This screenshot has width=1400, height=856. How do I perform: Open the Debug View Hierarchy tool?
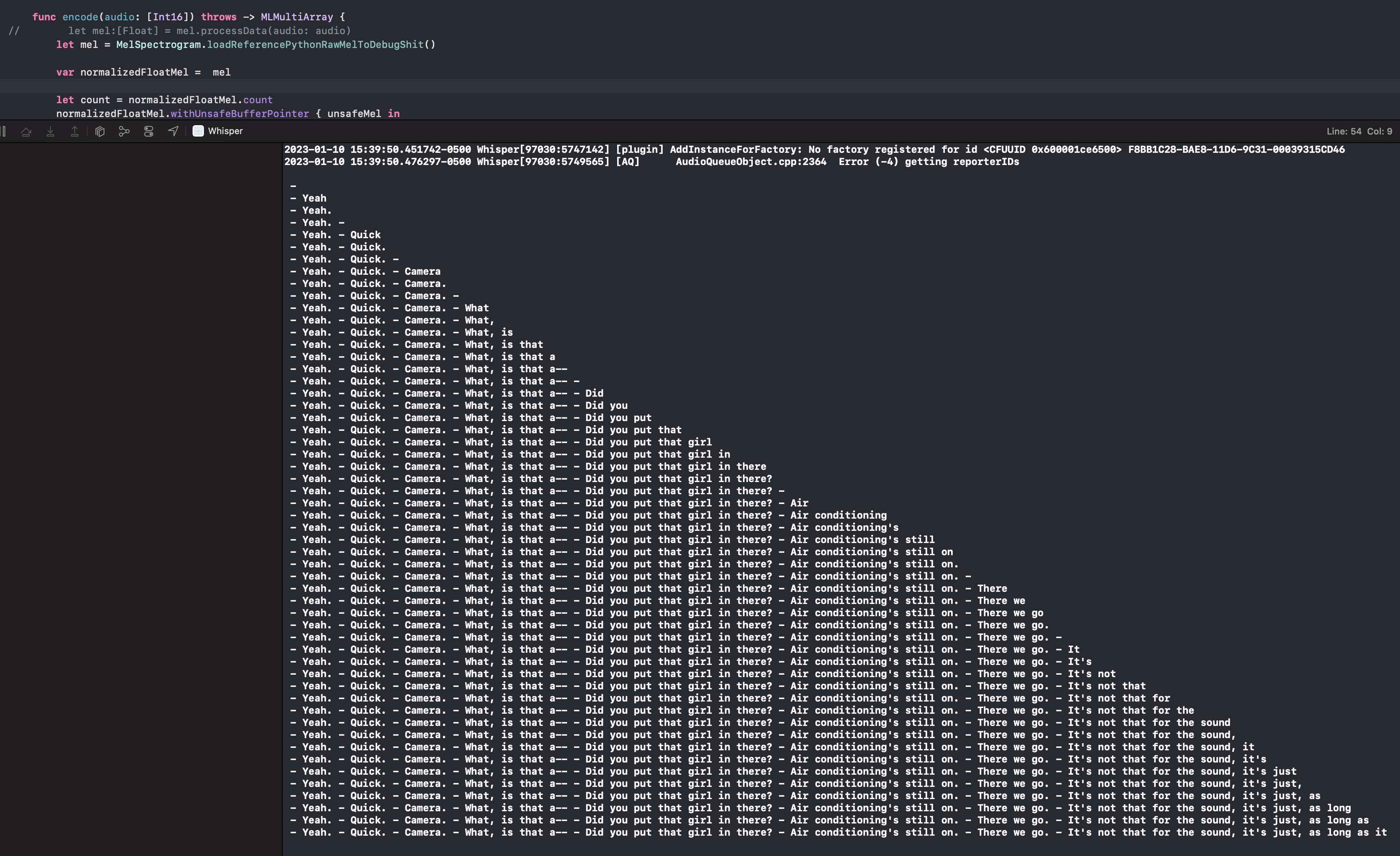[100, 131]
